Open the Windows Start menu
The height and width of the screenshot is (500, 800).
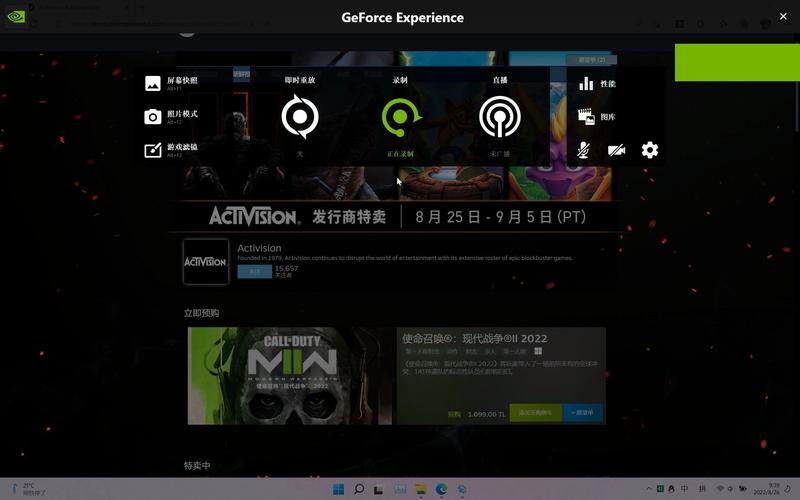tap(338, 489)
